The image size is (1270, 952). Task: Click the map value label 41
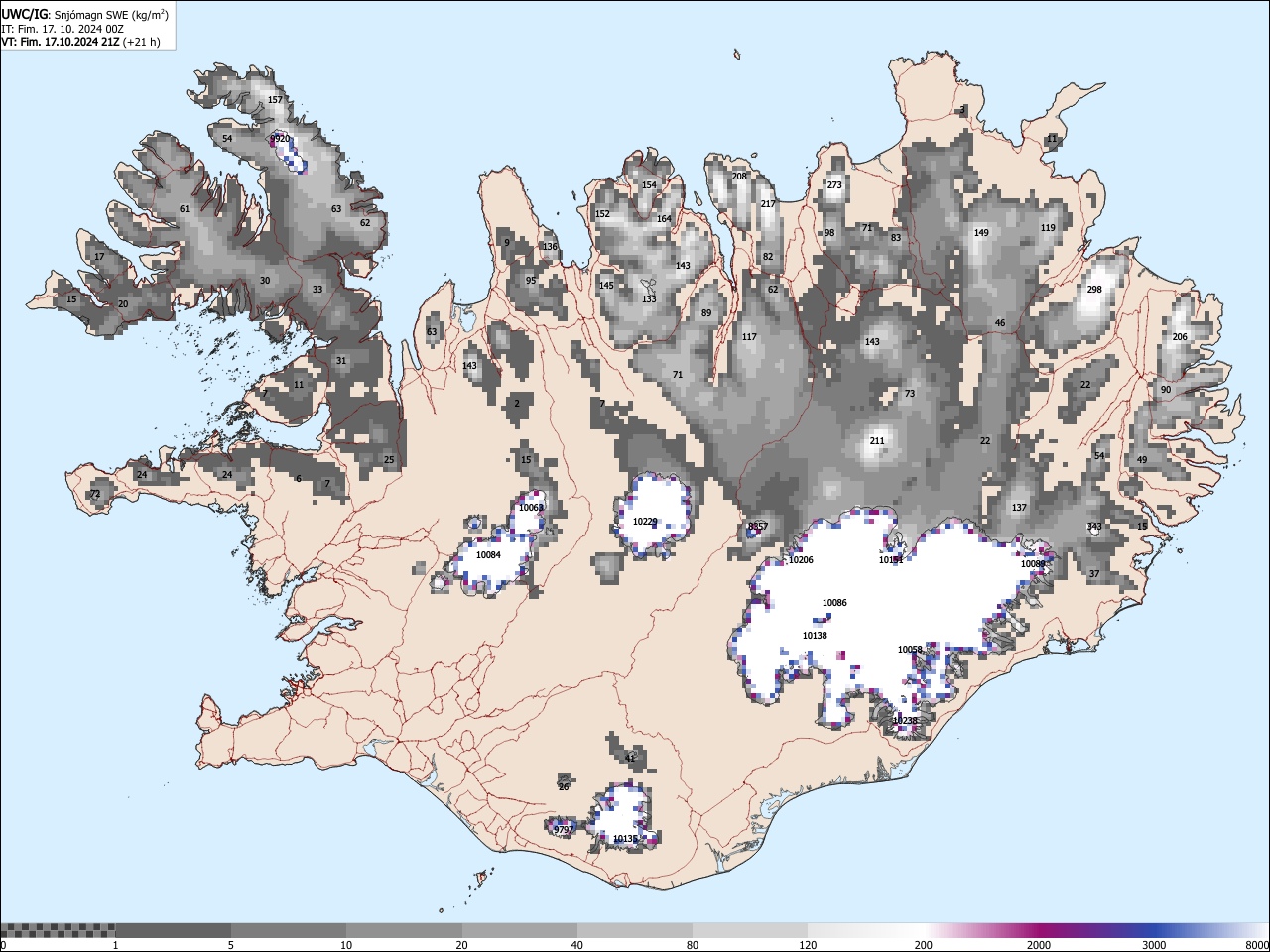[x=630, y=759]
